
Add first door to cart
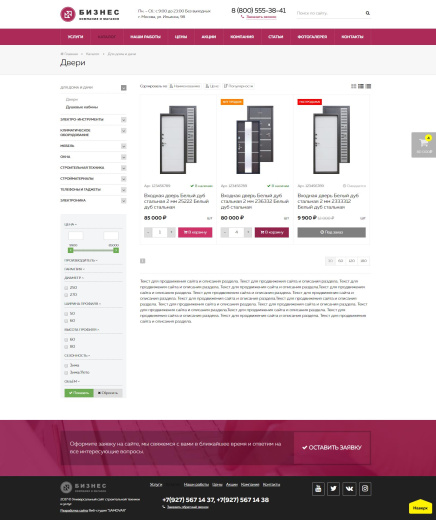click(195, 232)
